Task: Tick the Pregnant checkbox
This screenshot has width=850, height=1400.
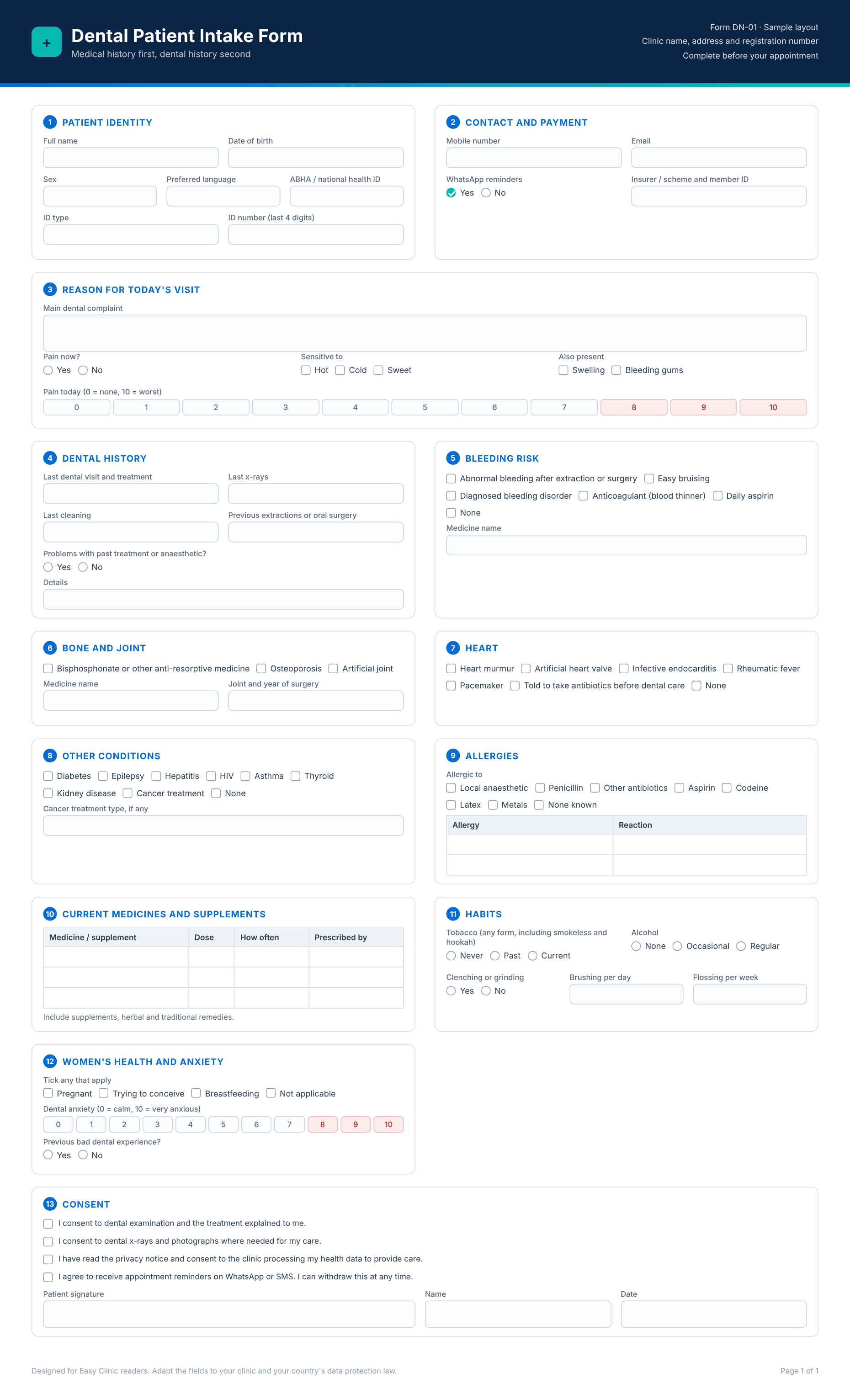Action: [48, 1093]
